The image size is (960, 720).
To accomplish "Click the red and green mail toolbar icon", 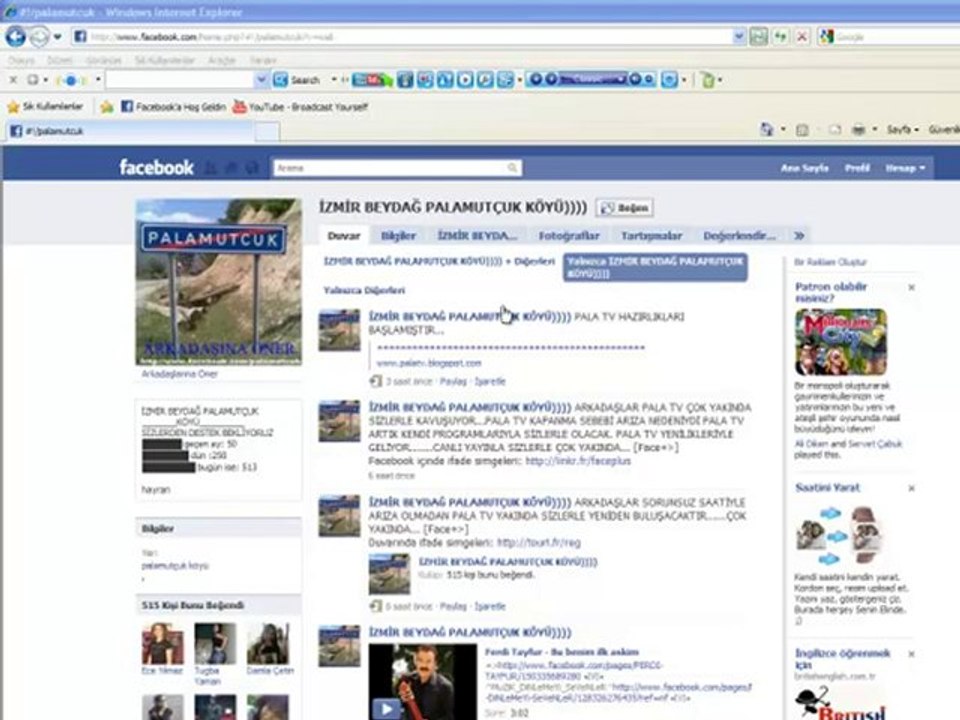I will coord(372,80).
